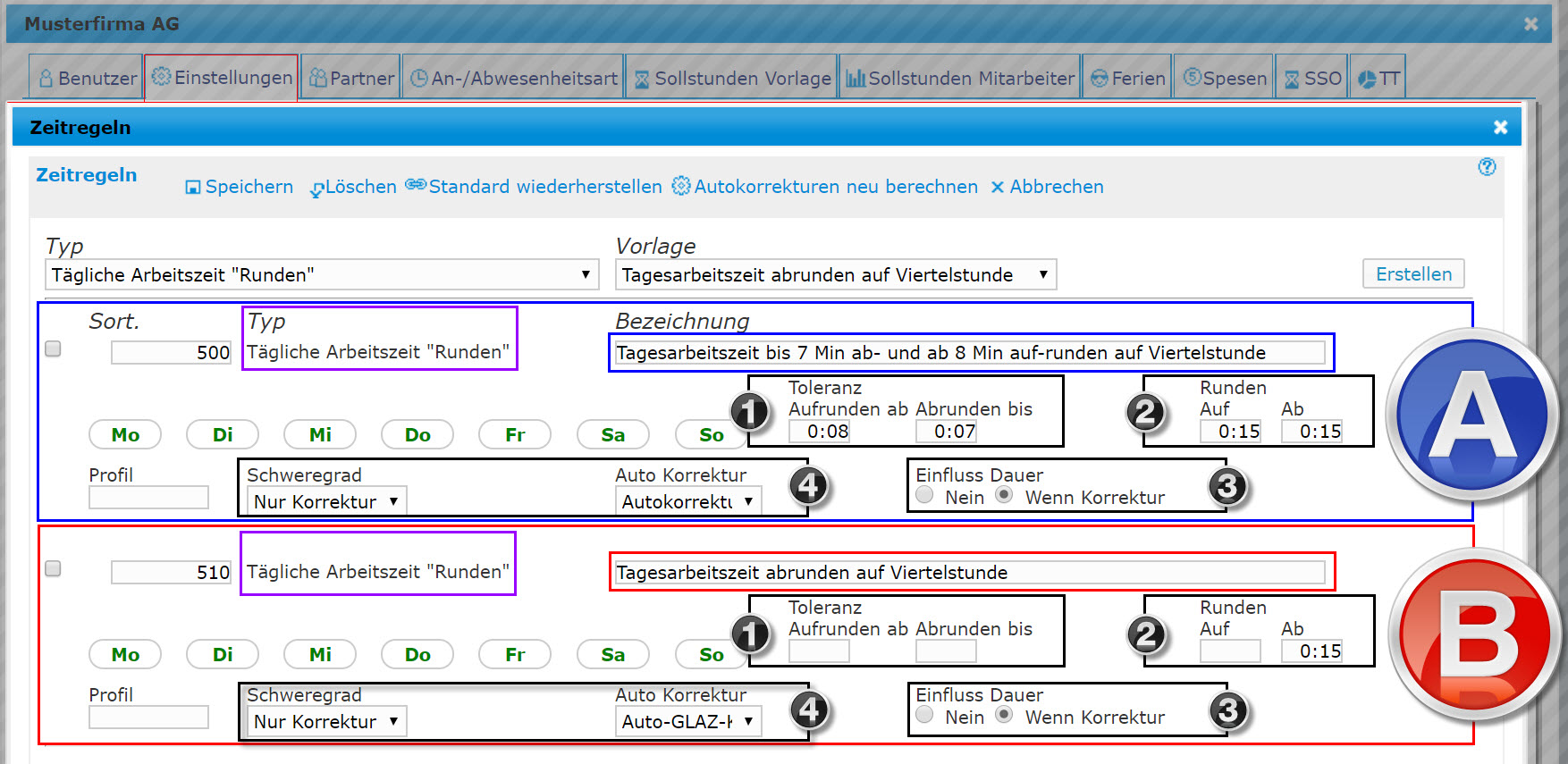Open Schweregrad dropdown for rule 500
The height and width of the screenshot is (764, 1568).
click(326, 501)
